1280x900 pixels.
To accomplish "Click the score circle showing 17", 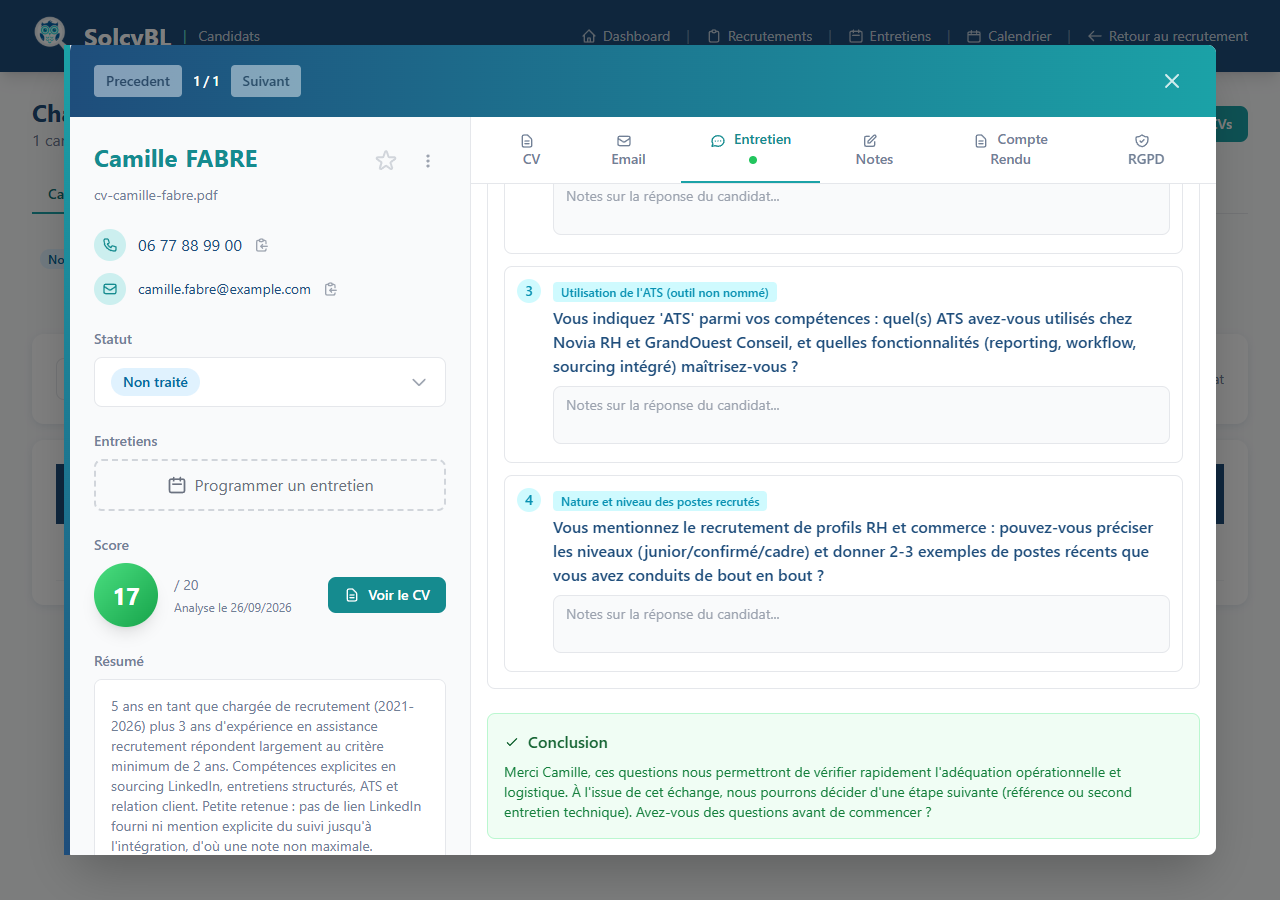I will 126,595.
